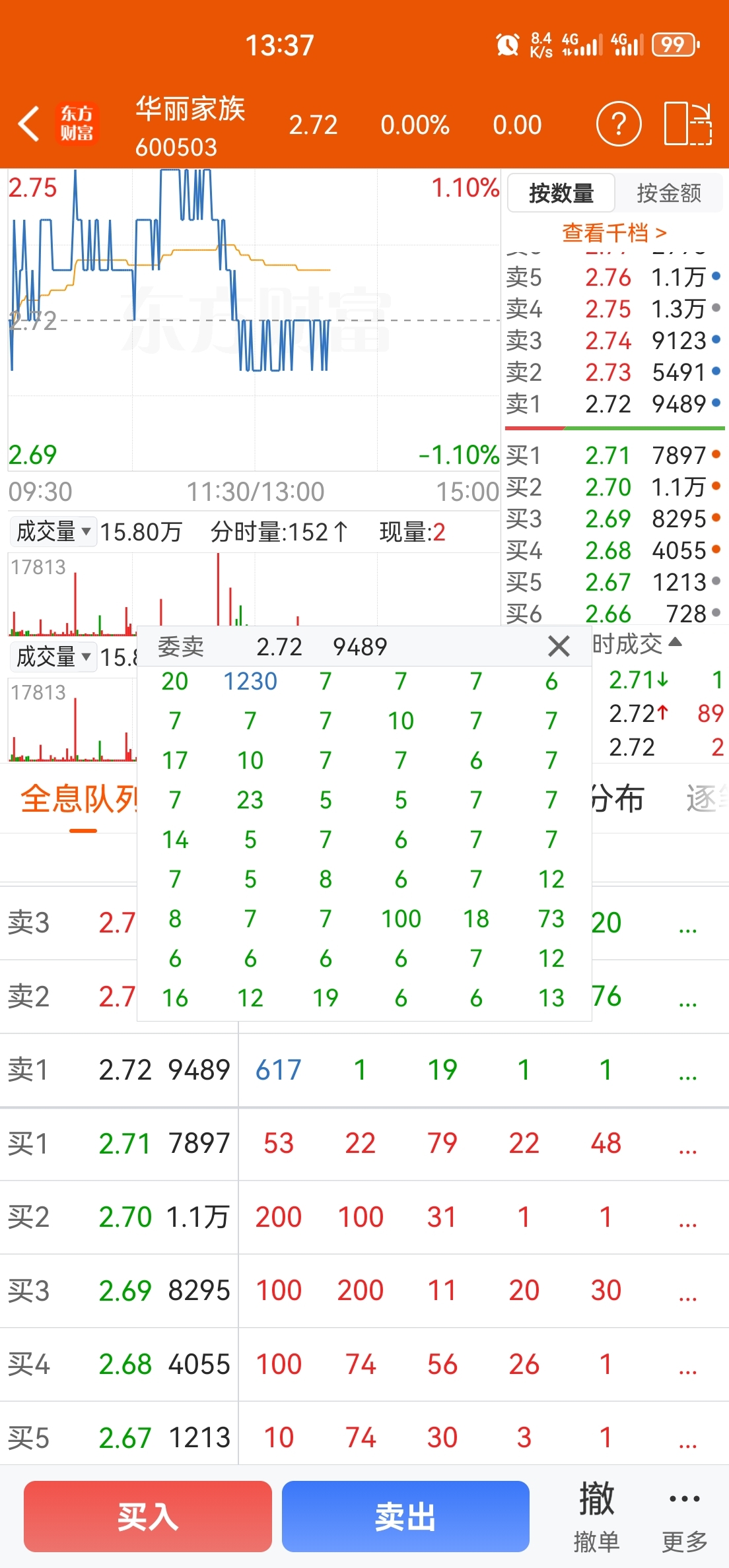Switch to the 分布 tab
The width and height of the screenshot is (729, 1568).
pyautogui.click(x=617, y=799)
